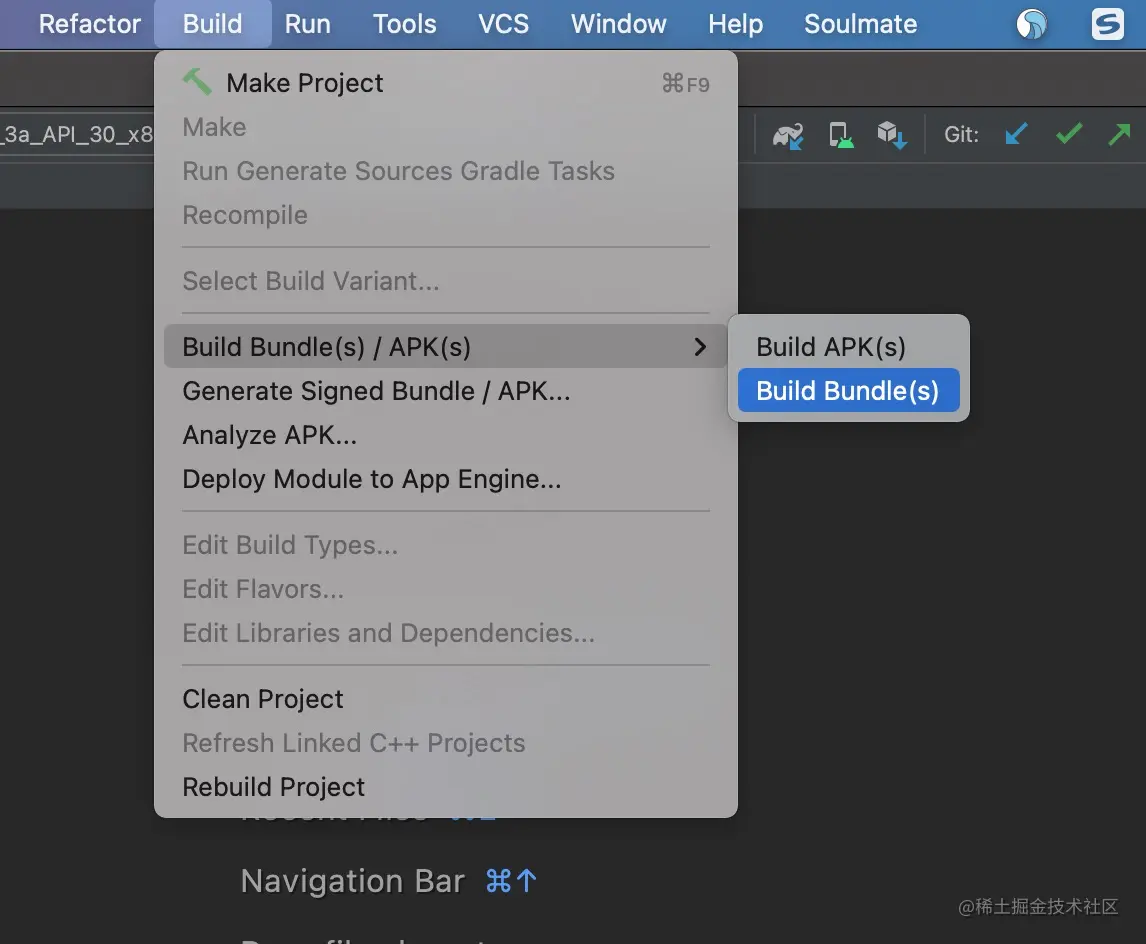The width and height of the screenshot is (1146, 944).
Task: Open the Refactor menu
Action: tap(89, 24)
